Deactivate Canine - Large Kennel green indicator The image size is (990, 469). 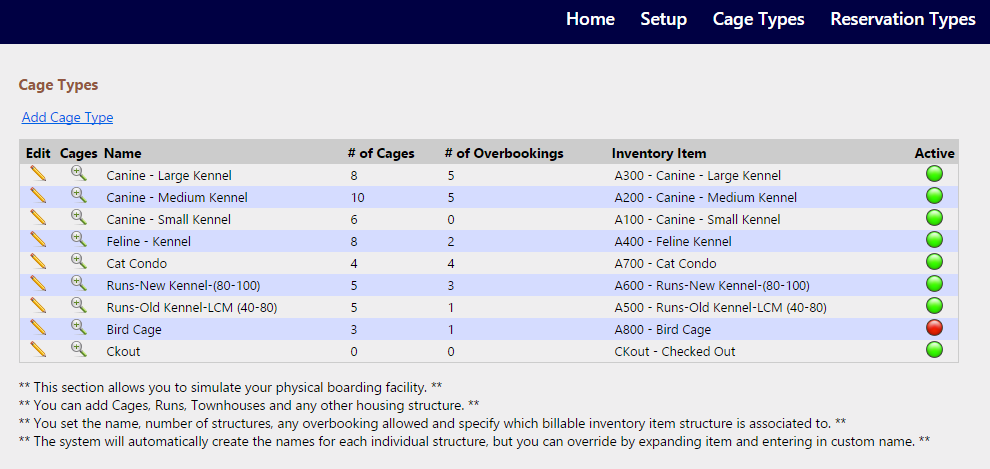(x=934, y=174)
